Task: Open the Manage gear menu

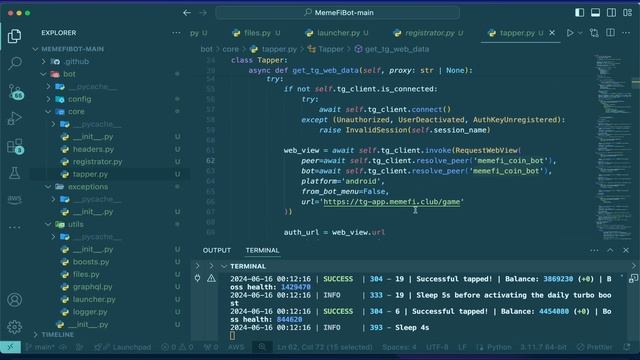Action: click(15, 327)
